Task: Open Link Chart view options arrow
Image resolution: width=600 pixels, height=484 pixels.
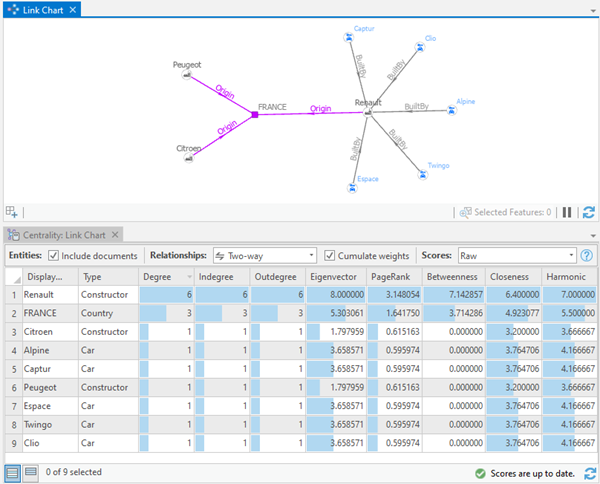Action: (x=589, y=9)
